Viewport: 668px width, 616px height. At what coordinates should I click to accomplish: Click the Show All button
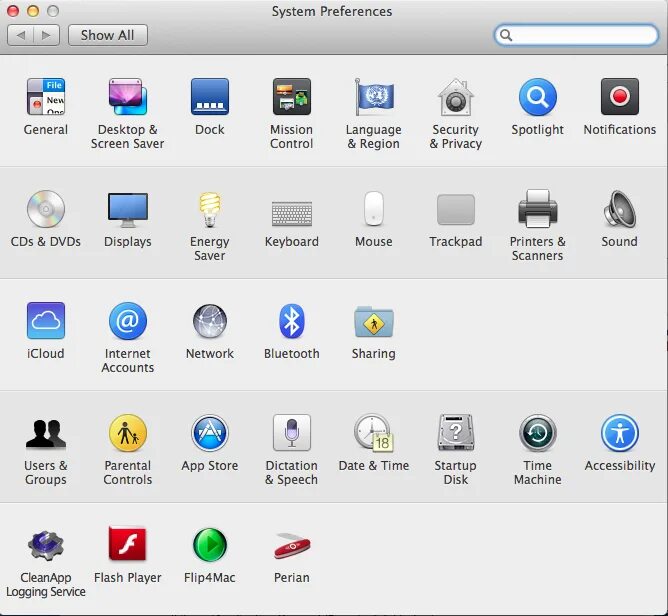click(108, 35)
